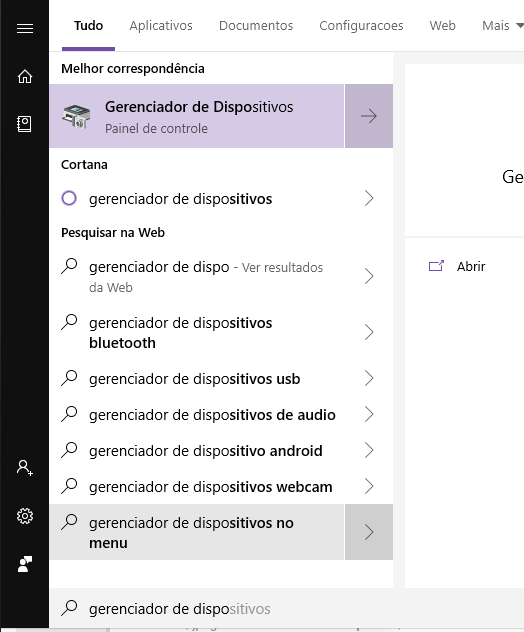
Task: Expand chevron for 'dispositivos no menu' suggestion
Action: click(369, 532)
